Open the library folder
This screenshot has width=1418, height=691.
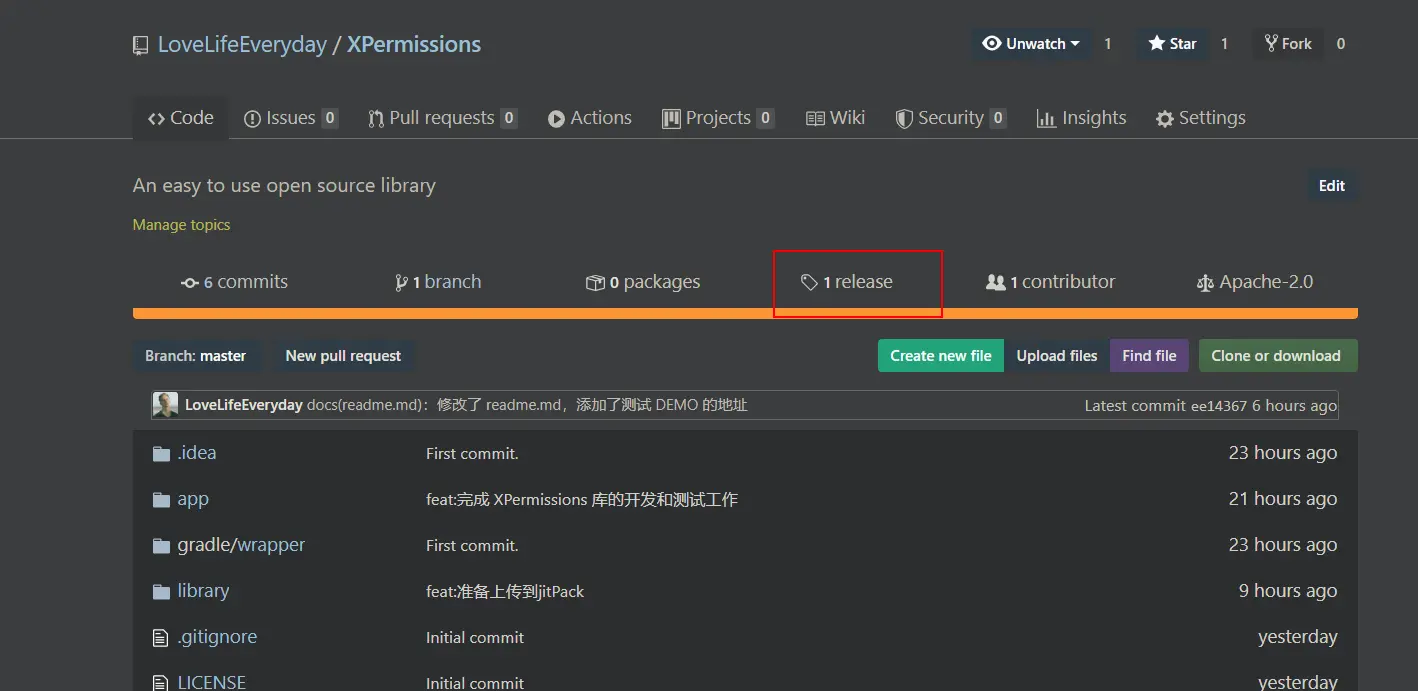pyautogui.click(x=203, y=591)
